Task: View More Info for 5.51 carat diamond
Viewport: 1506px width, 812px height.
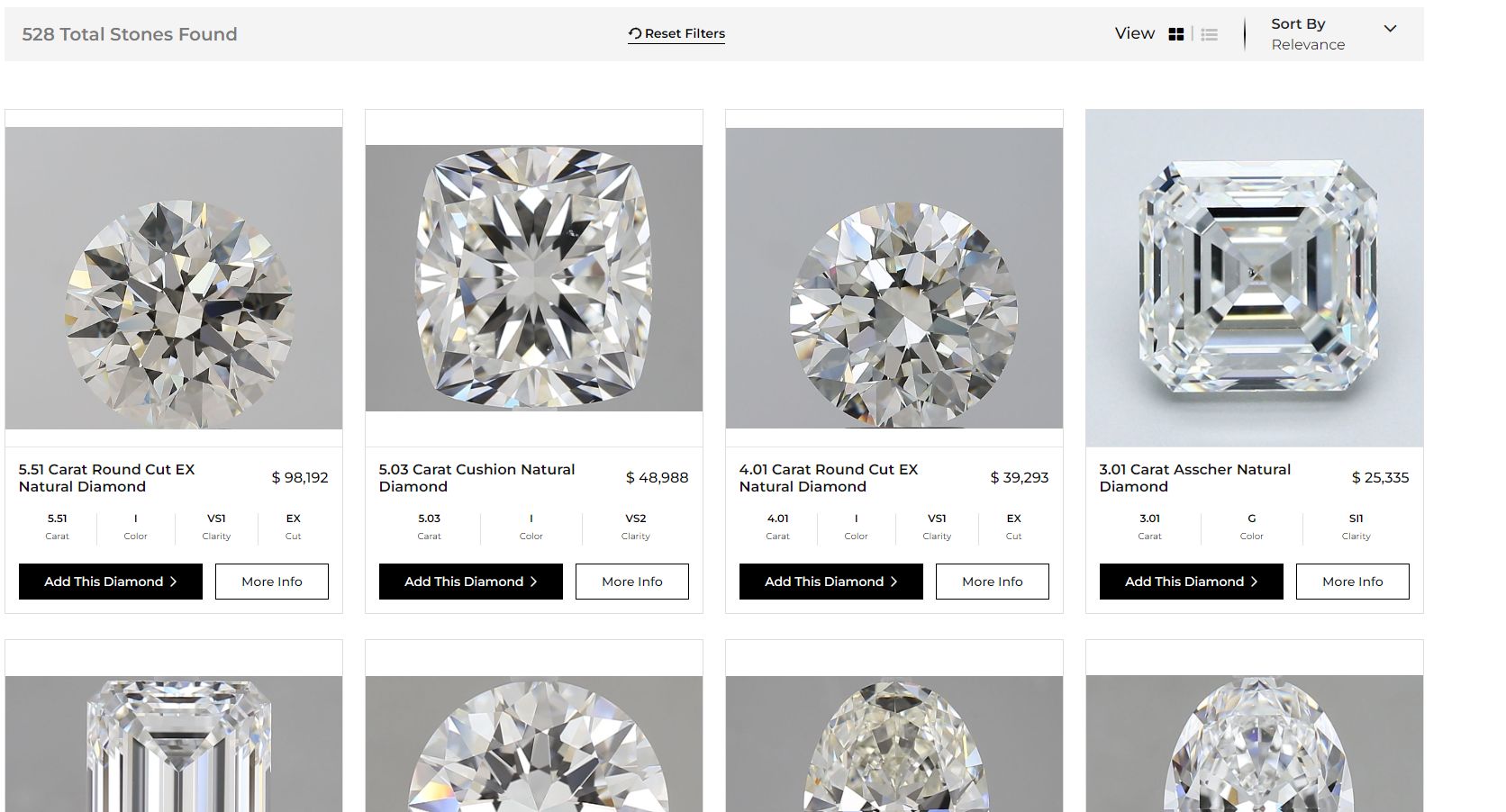Action: (272, 582)
